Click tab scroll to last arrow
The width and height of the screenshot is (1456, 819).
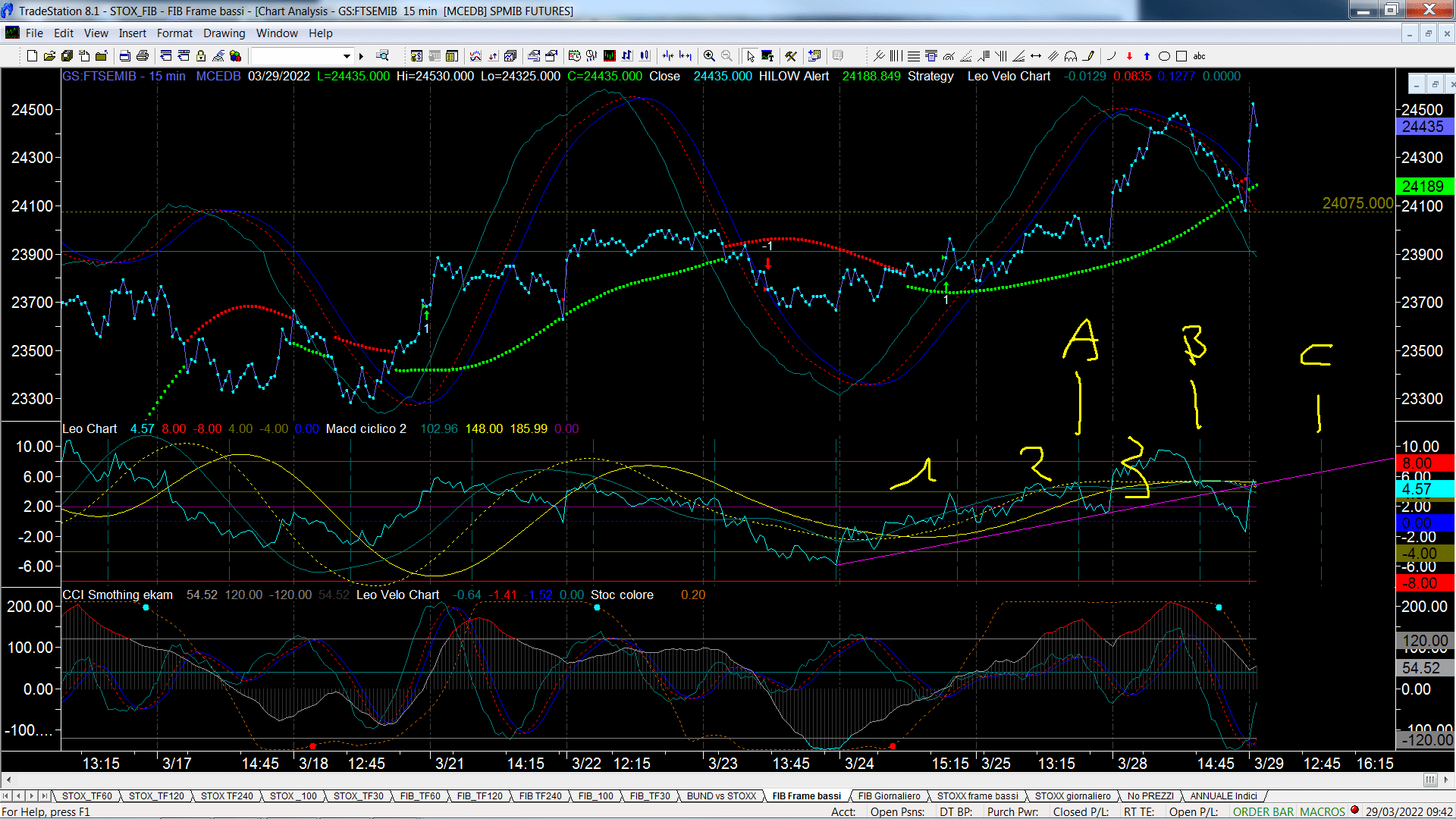click(x=44, y=796)
